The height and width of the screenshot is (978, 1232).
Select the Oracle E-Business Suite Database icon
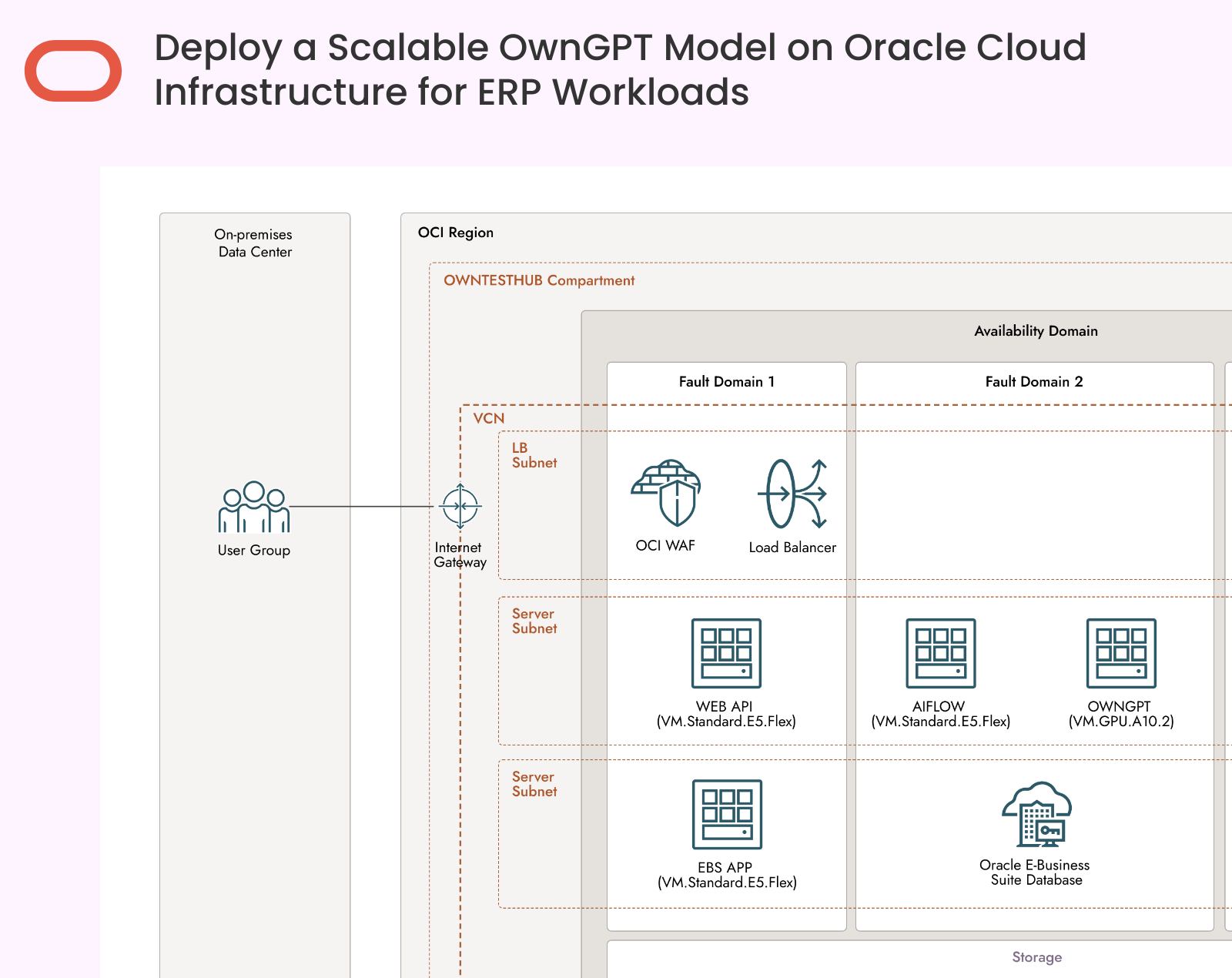click(1036, 815)
